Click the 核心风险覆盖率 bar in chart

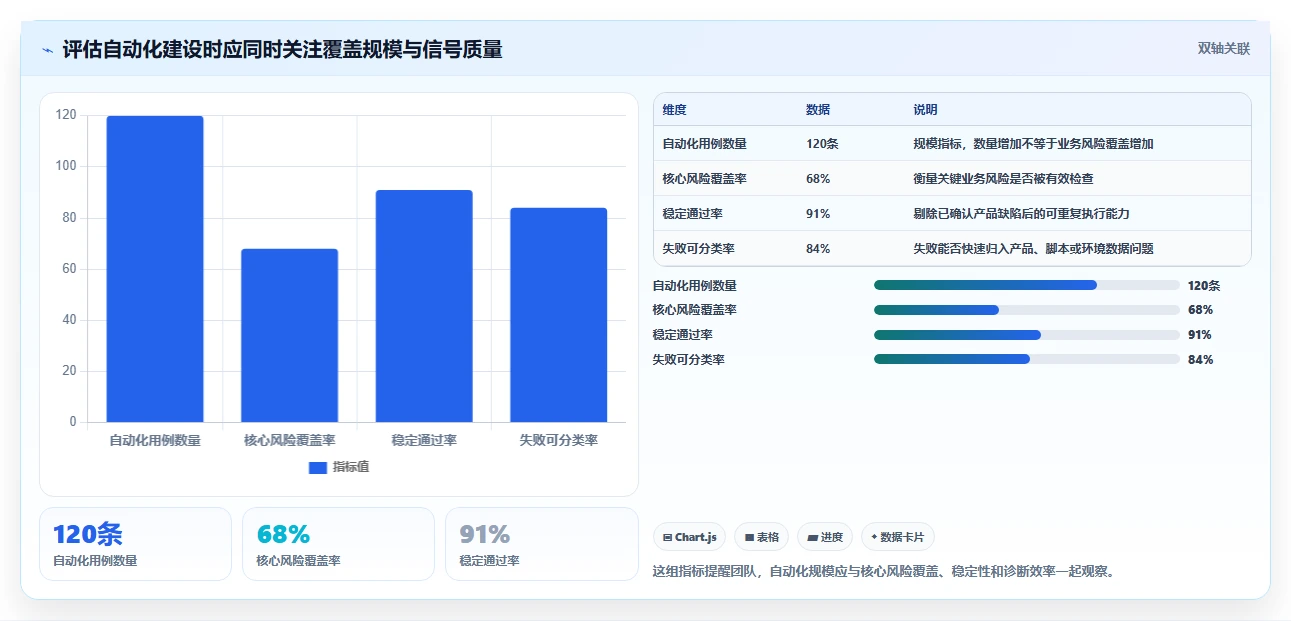290,335
